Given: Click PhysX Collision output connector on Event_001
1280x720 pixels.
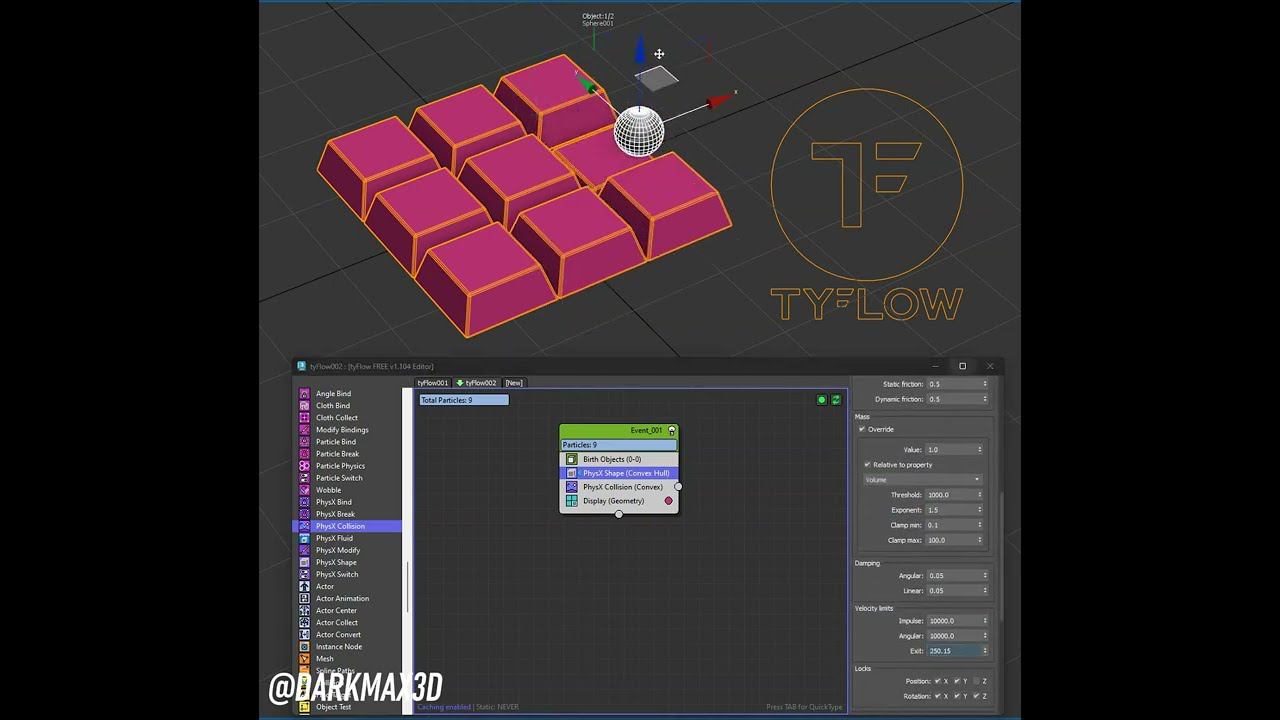Looking at the screenshot, I should coord(678,487).
